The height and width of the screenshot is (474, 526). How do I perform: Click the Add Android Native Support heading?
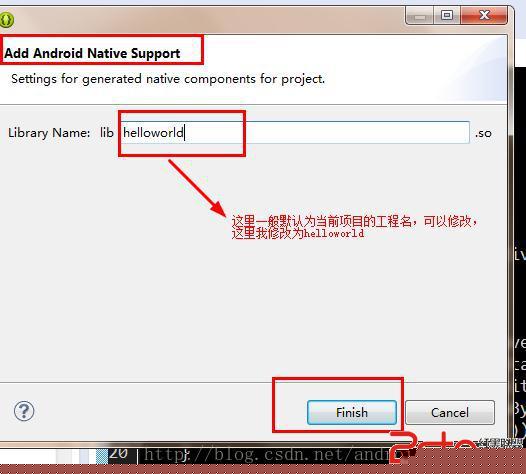(x=92, y=53)
